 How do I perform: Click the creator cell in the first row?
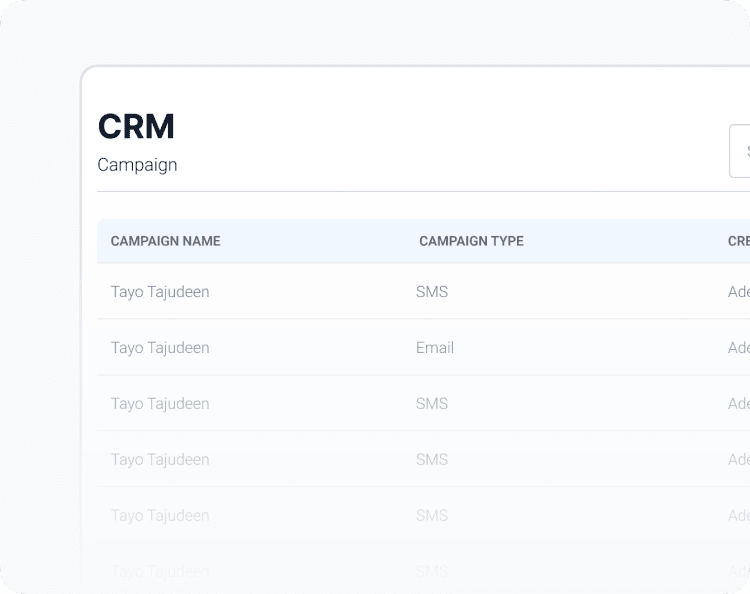click(739, 292)
